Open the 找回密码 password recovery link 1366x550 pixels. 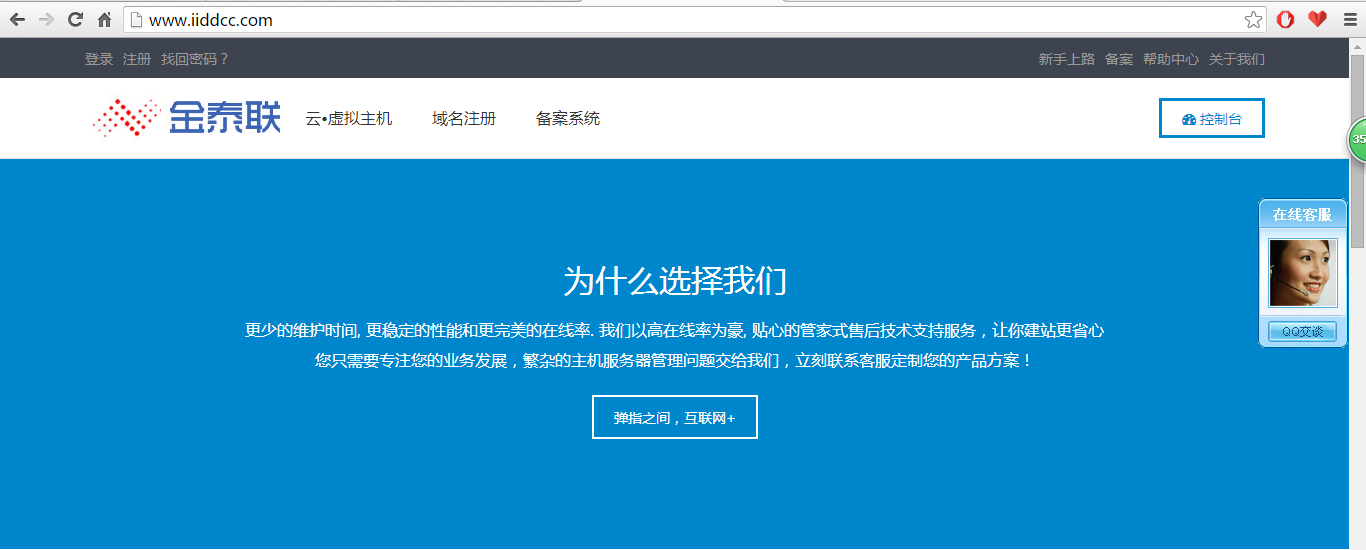195,59
